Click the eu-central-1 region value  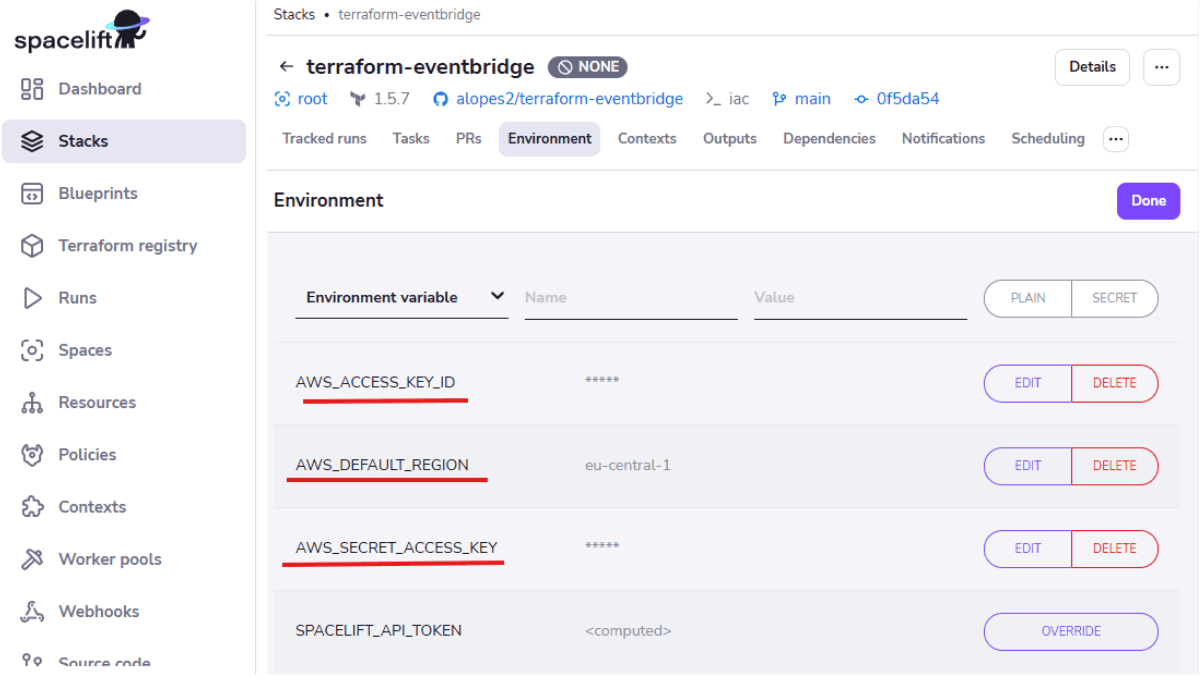[628, 466]
